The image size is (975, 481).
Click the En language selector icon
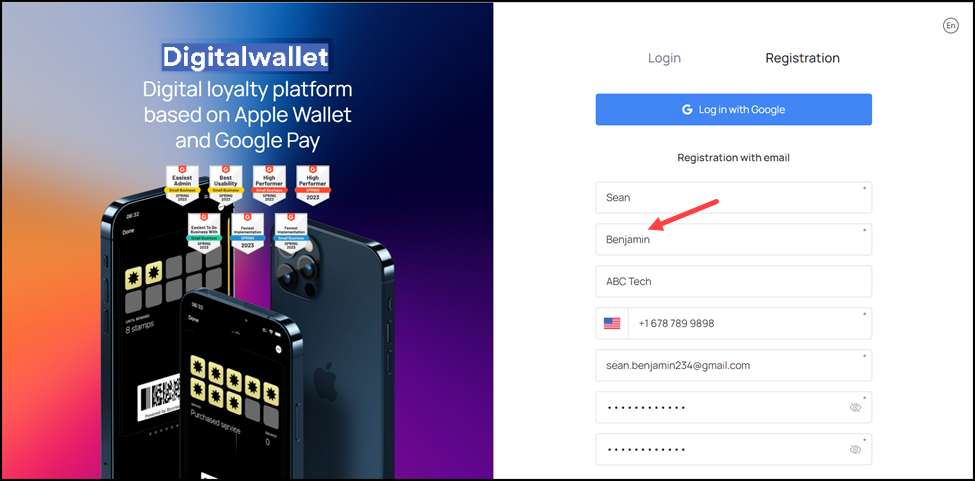[x=950, y=25]
